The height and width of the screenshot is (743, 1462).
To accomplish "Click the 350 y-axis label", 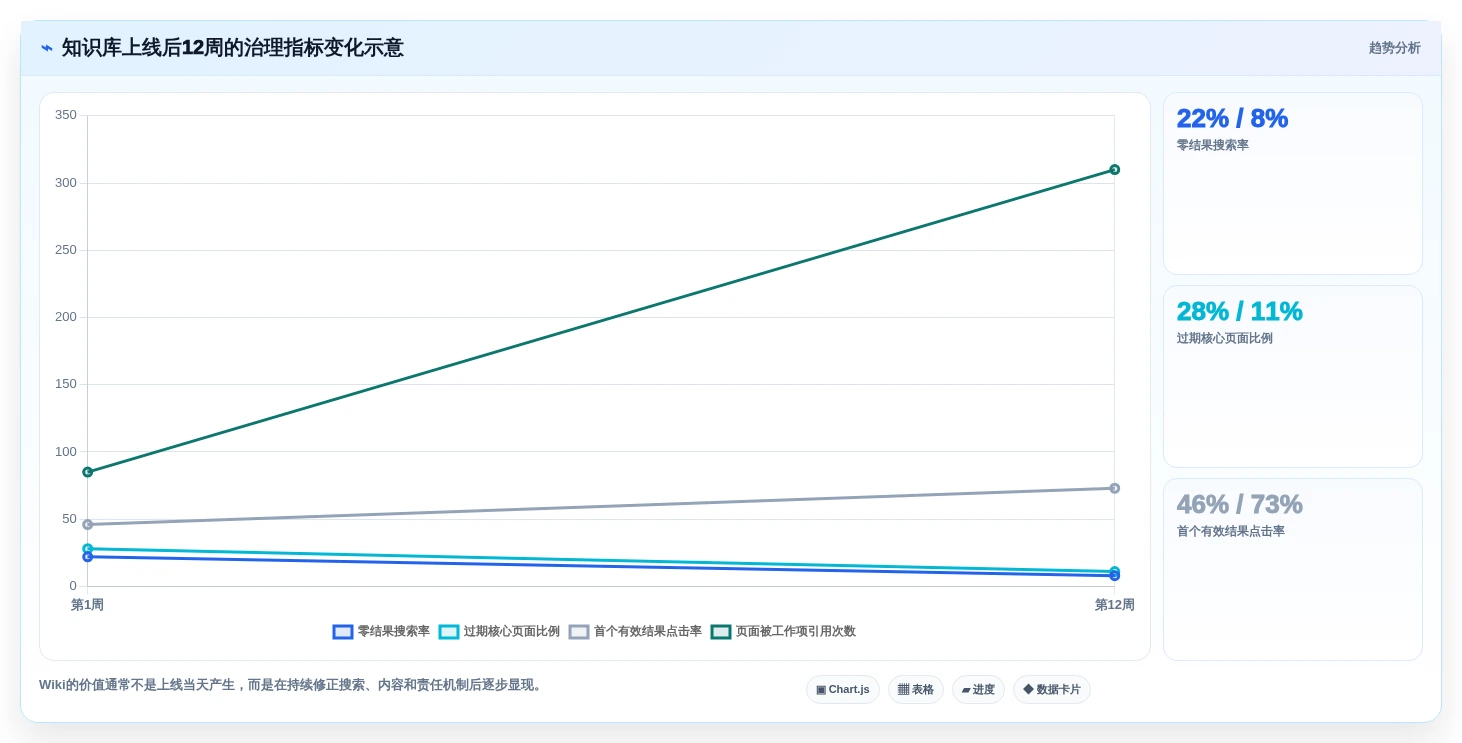I will [66, 115].
